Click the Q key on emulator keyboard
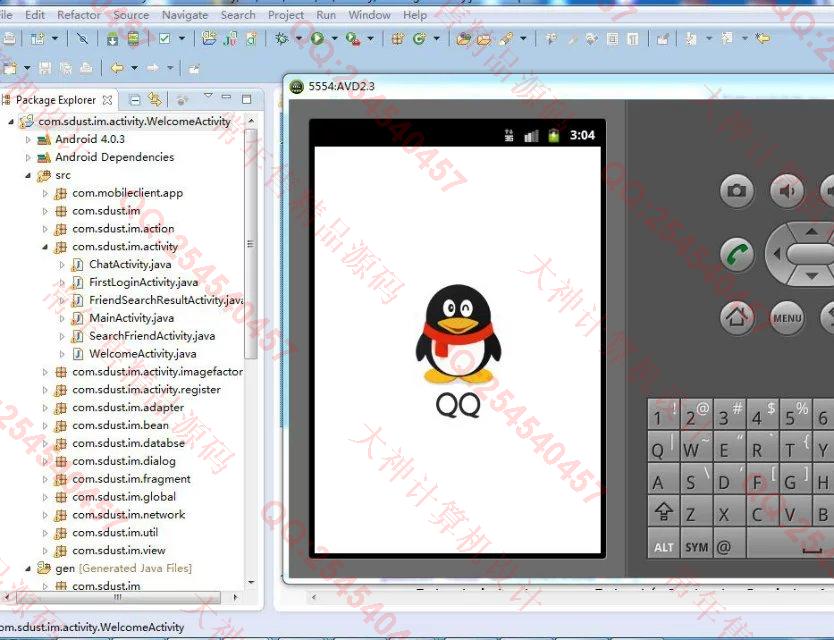834x640 pixels. [663, 448]
